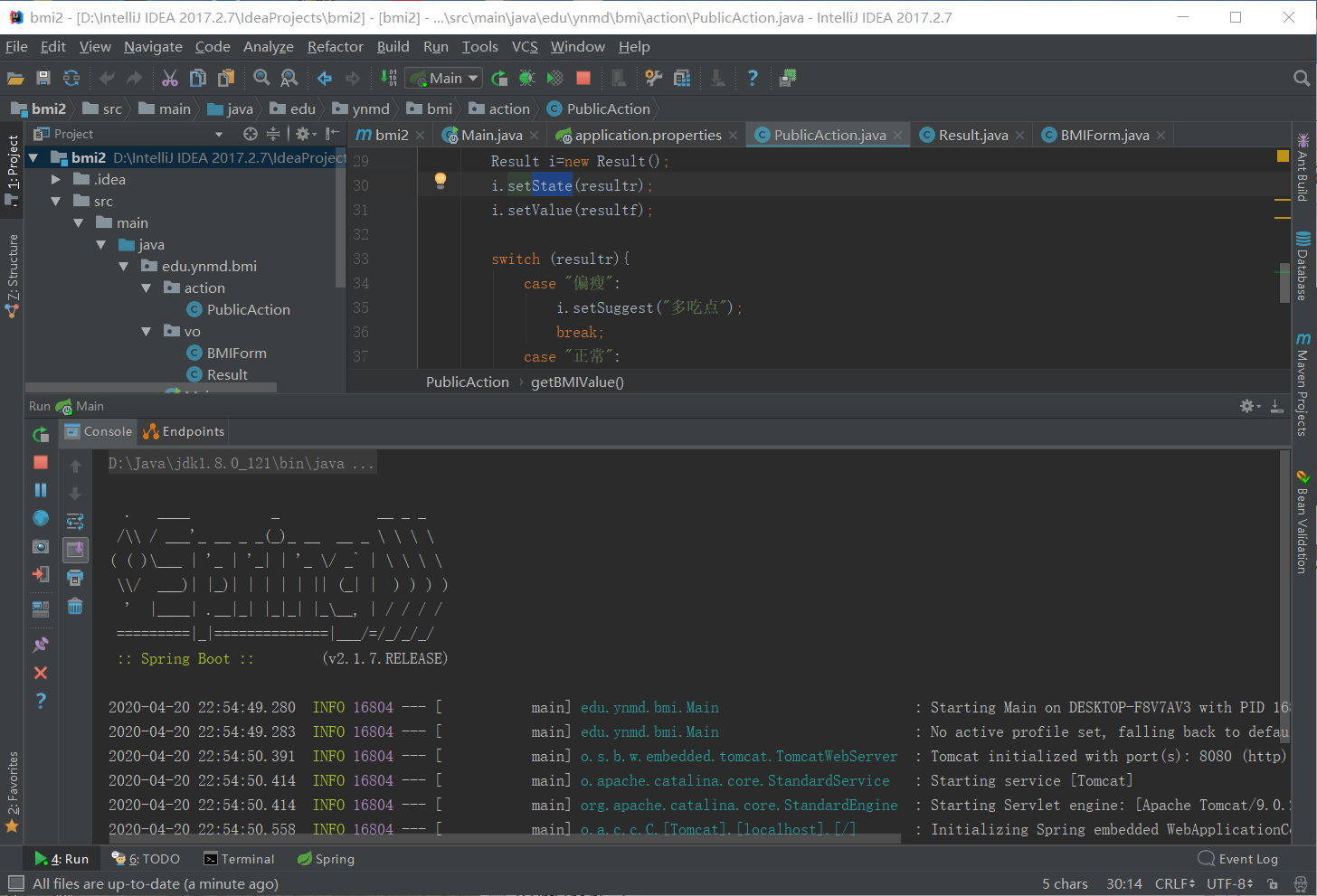Click the Print icon in console gutter

(x=75, y=578)
